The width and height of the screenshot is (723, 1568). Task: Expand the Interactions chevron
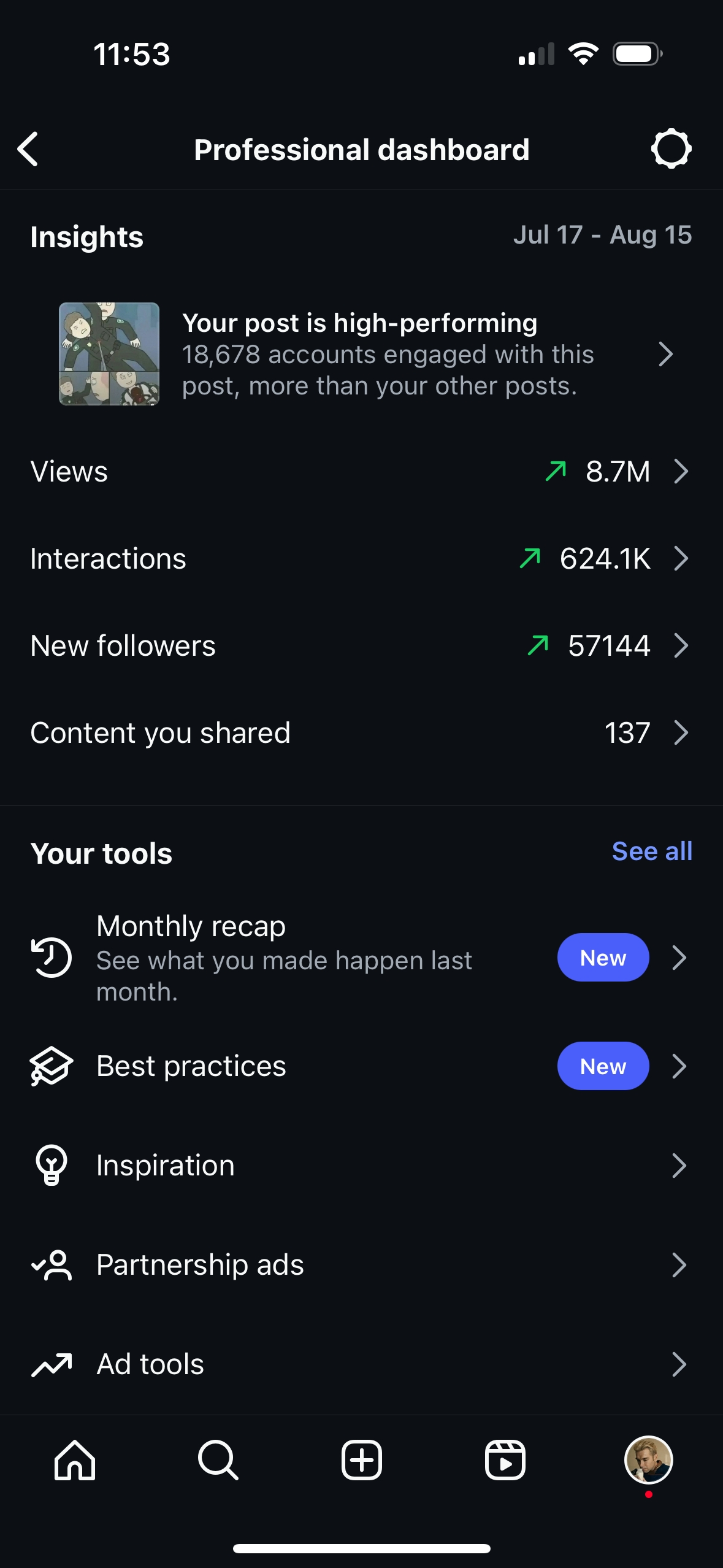pyautogui.click(x=681, y=558)
